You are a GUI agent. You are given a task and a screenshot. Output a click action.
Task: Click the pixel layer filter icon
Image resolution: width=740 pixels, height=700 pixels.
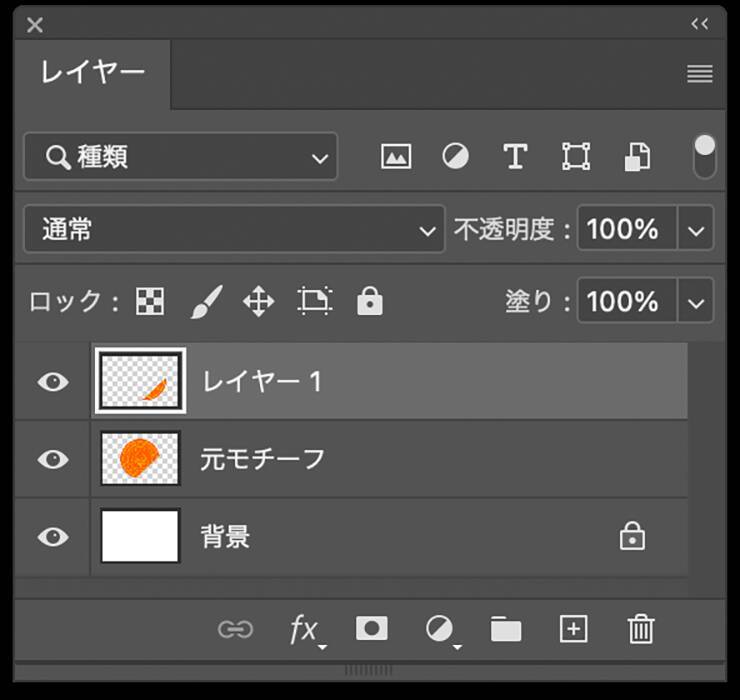click(x=396, y=157)
